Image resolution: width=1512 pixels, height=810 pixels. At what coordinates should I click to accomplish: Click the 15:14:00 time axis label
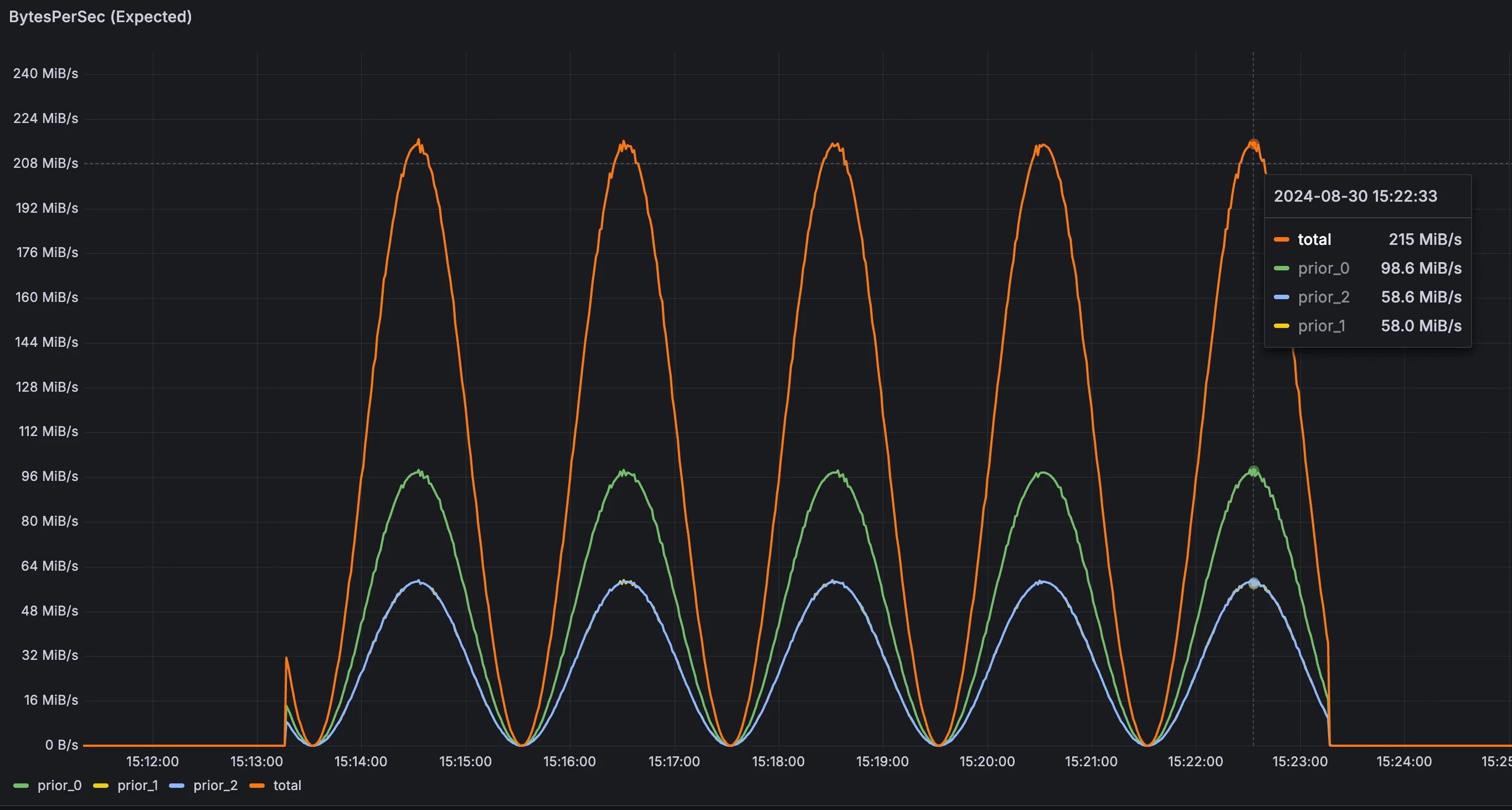tap(361, 761)
